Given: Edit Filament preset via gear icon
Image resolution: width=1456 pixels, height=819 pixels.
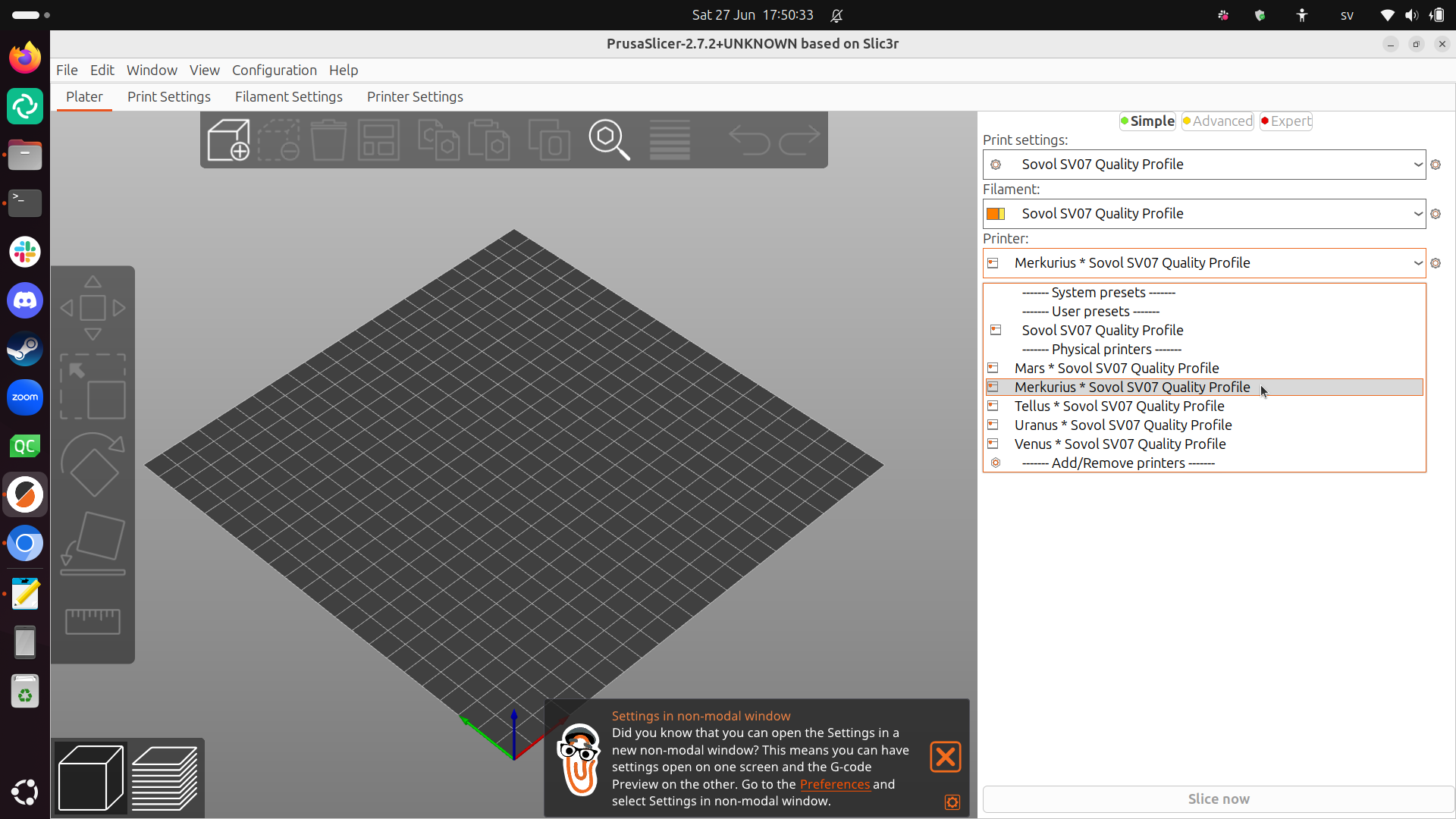Looking at the screenshot, I should coord(1436,214).
